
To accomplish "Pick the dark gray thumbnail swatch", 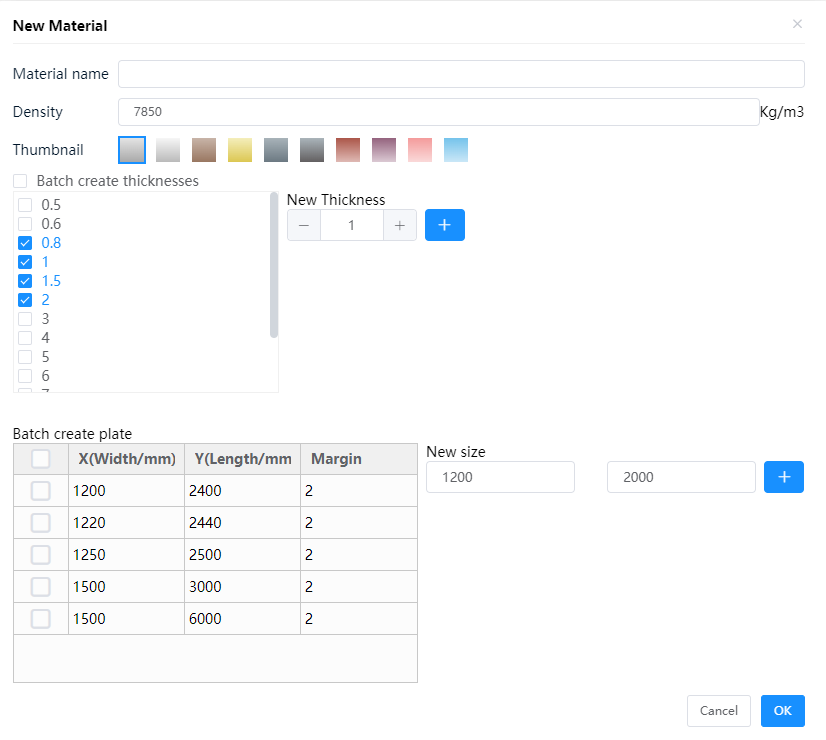I will [312, 150].
